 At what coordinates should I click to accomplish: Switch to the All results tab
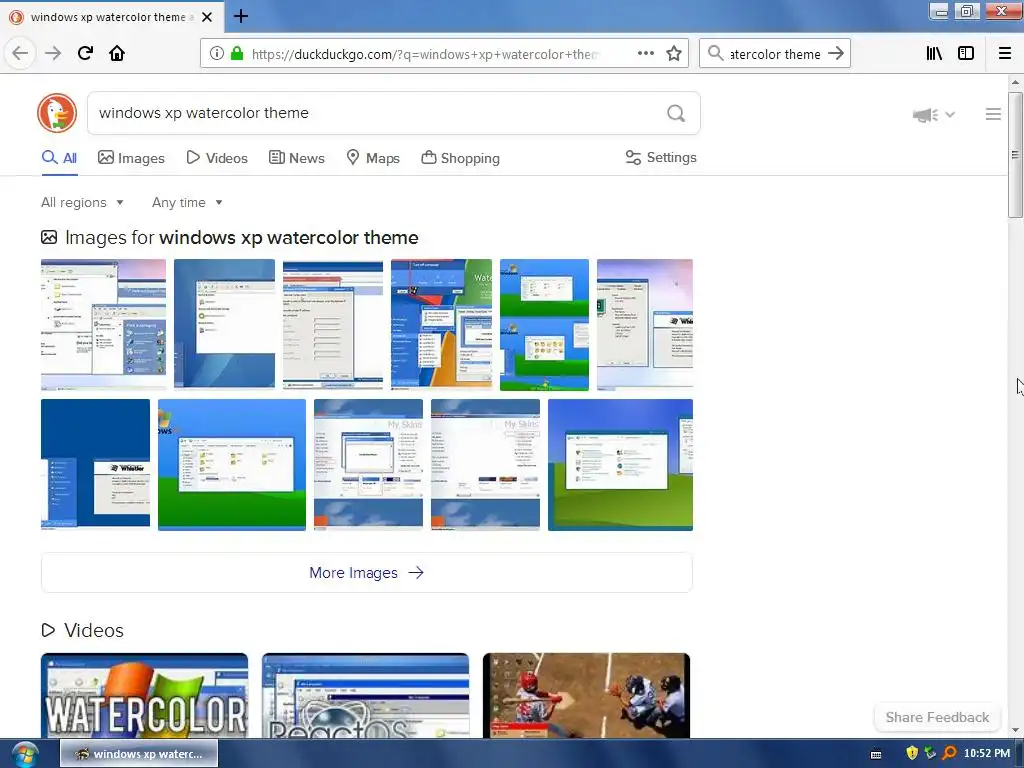pyautogui.click(x=59, y=158)
